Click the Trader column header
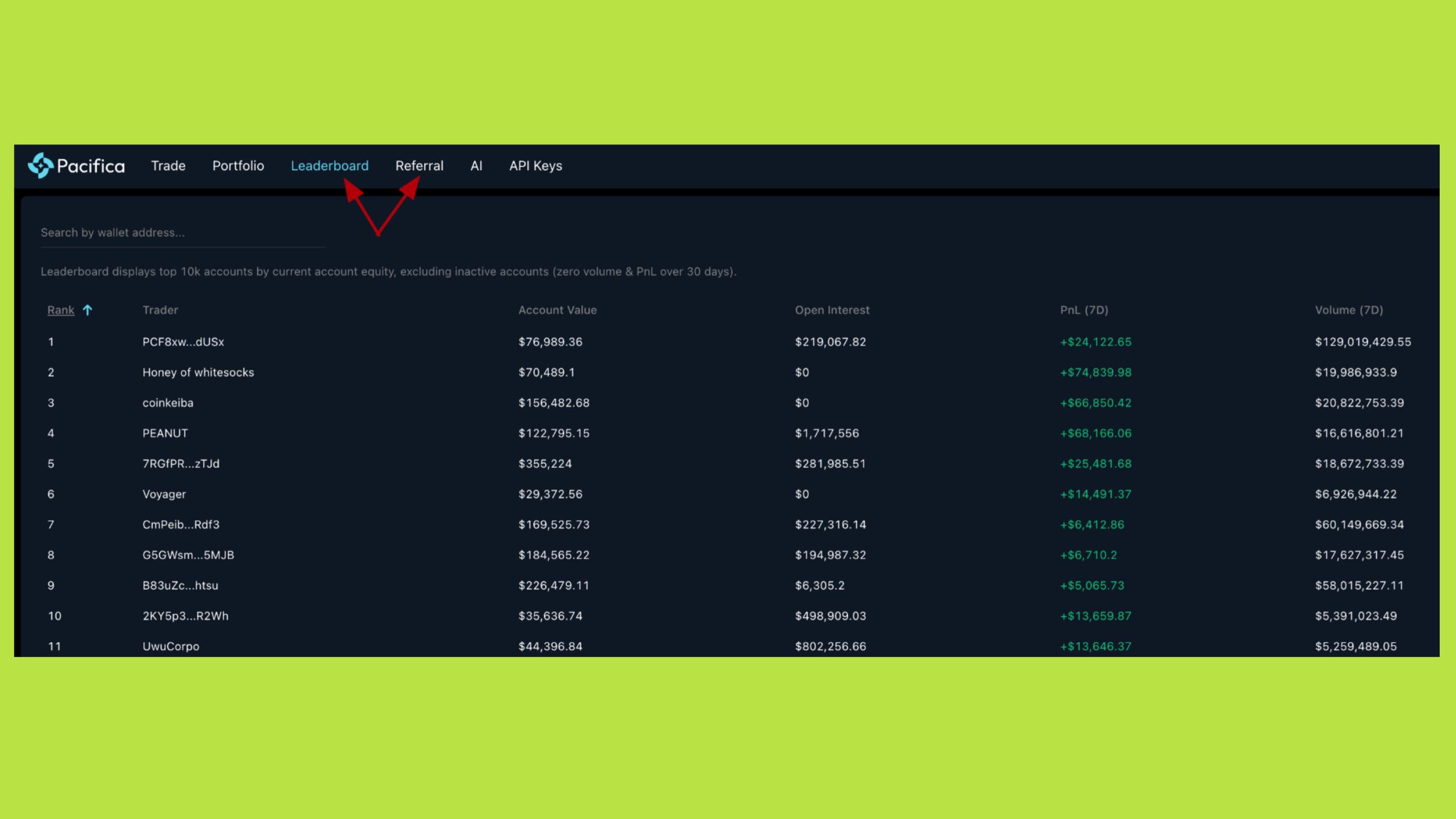The width and height of the screenshot is (1456, 819). coord(160,310)
